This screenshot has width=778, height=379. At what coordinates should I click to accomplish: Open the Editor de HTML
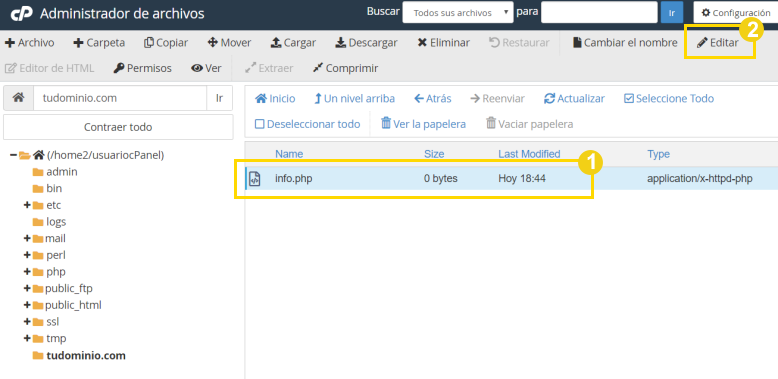pyautogui.click(x=49, y=68)
